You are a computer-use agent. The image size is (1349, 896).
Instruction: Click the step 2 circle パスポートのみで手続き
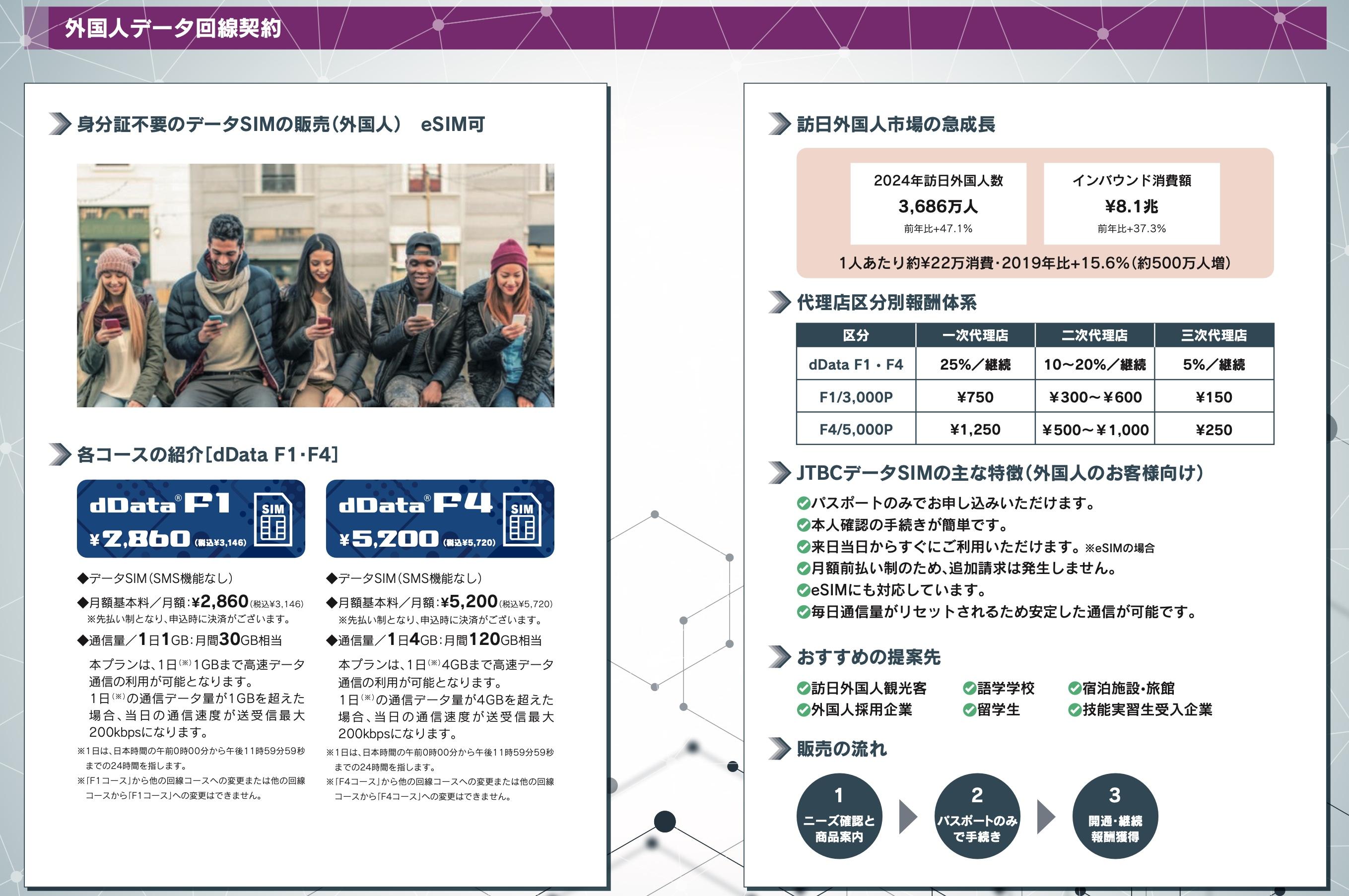[x=977, y=816]
